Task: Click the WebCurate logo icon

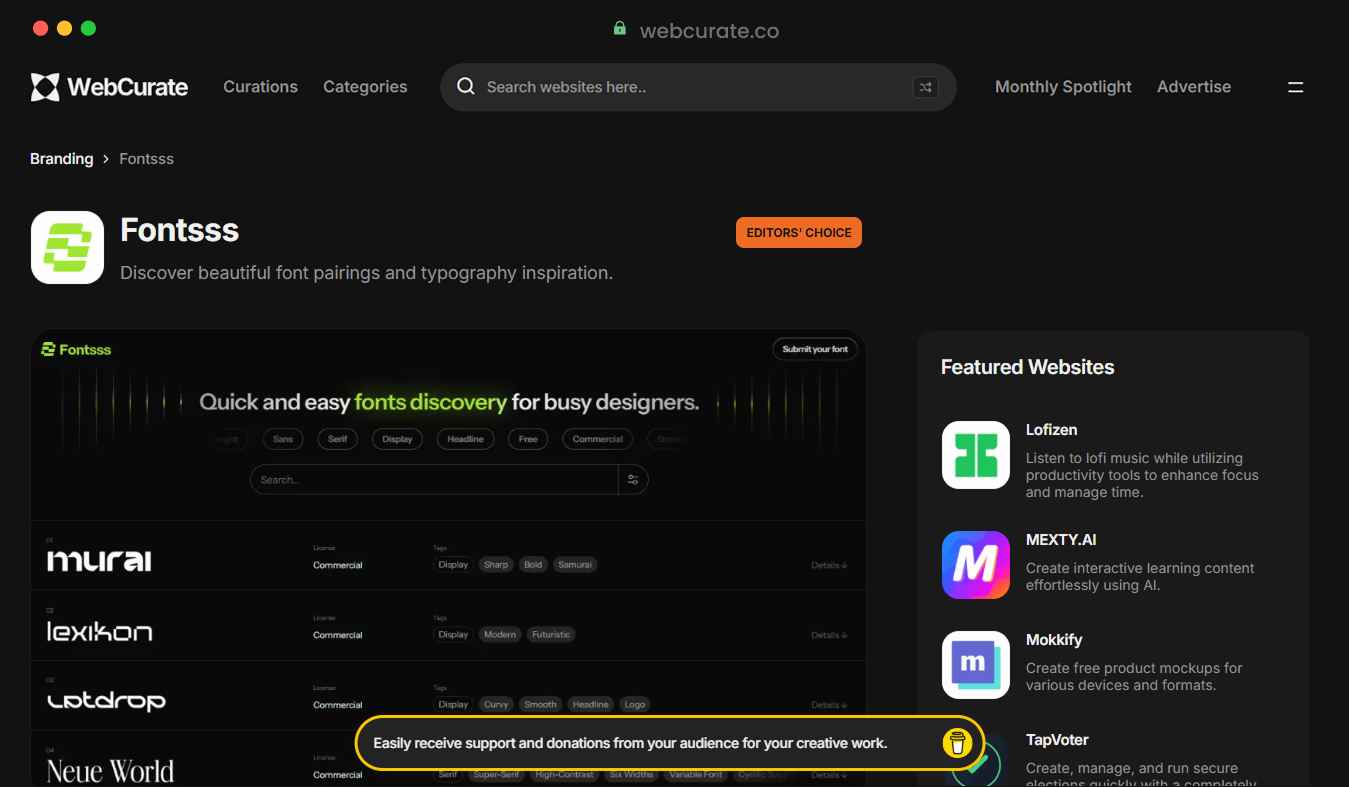Action: [x=45, y=87]
